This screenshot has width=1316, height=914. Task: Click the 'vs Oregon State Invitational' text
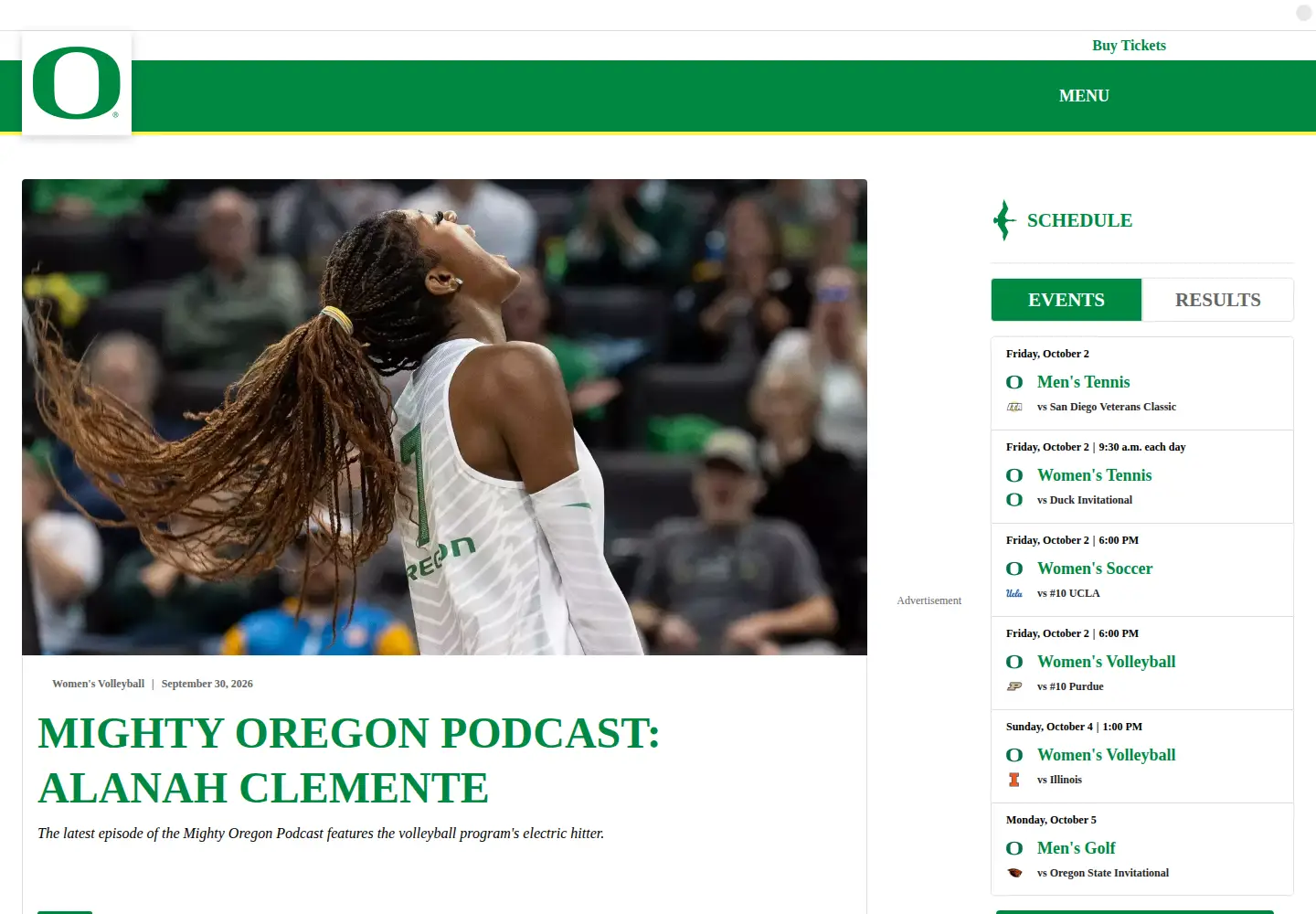point(1102,873)
